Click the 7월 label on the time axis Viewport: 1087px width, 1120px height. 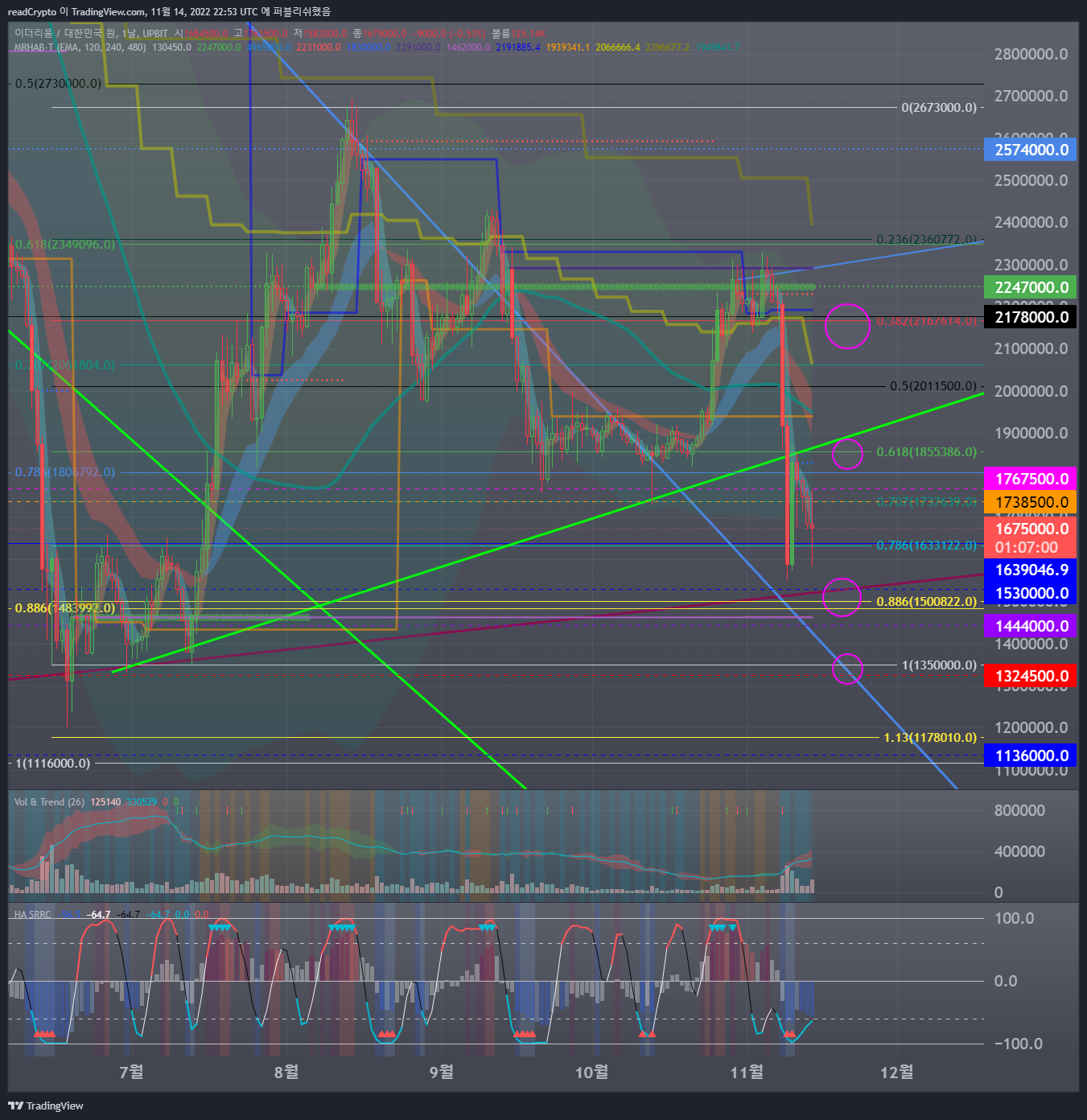(131, 1072)
